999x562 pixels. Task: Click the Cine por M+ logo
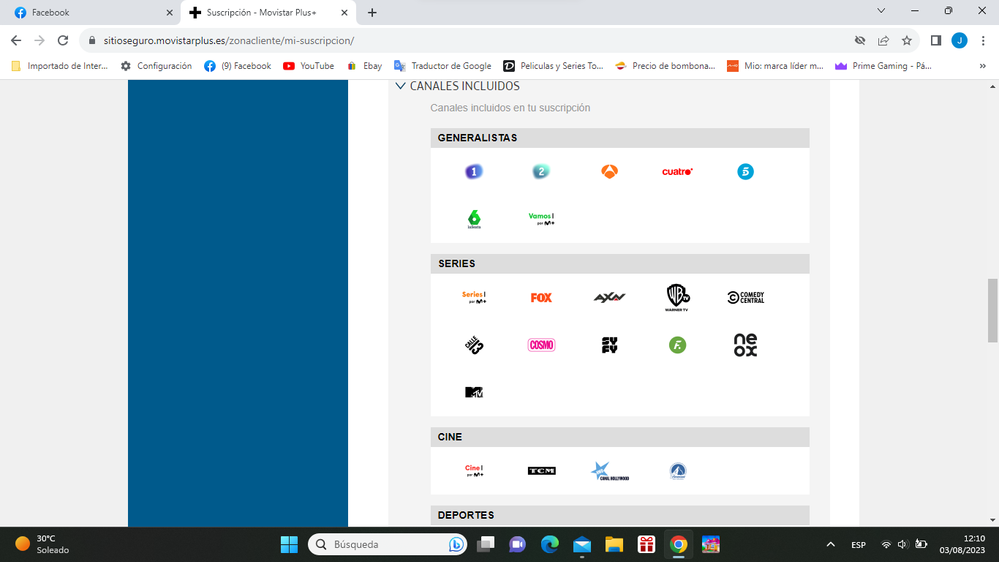(473, 471)
